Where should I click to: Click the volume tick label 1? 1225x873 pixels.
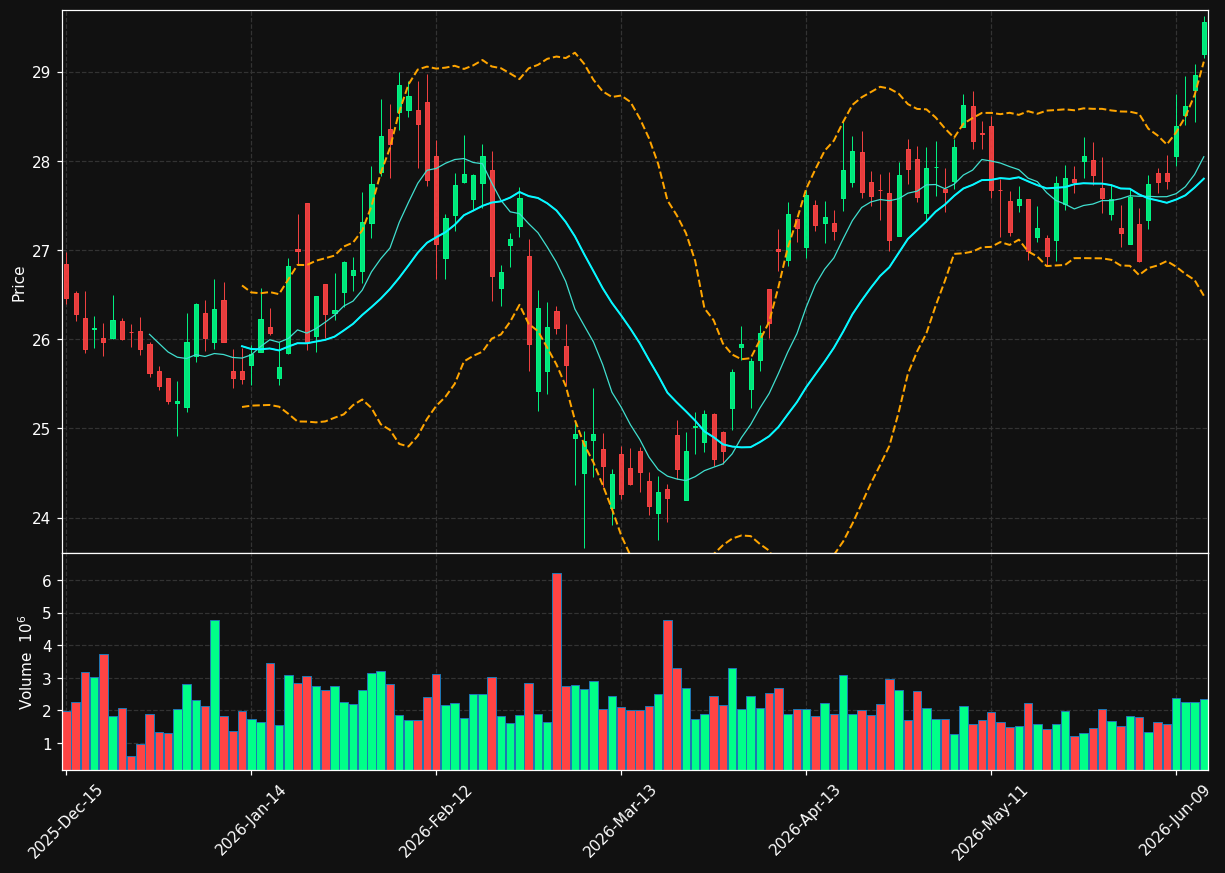coord(50,744)
